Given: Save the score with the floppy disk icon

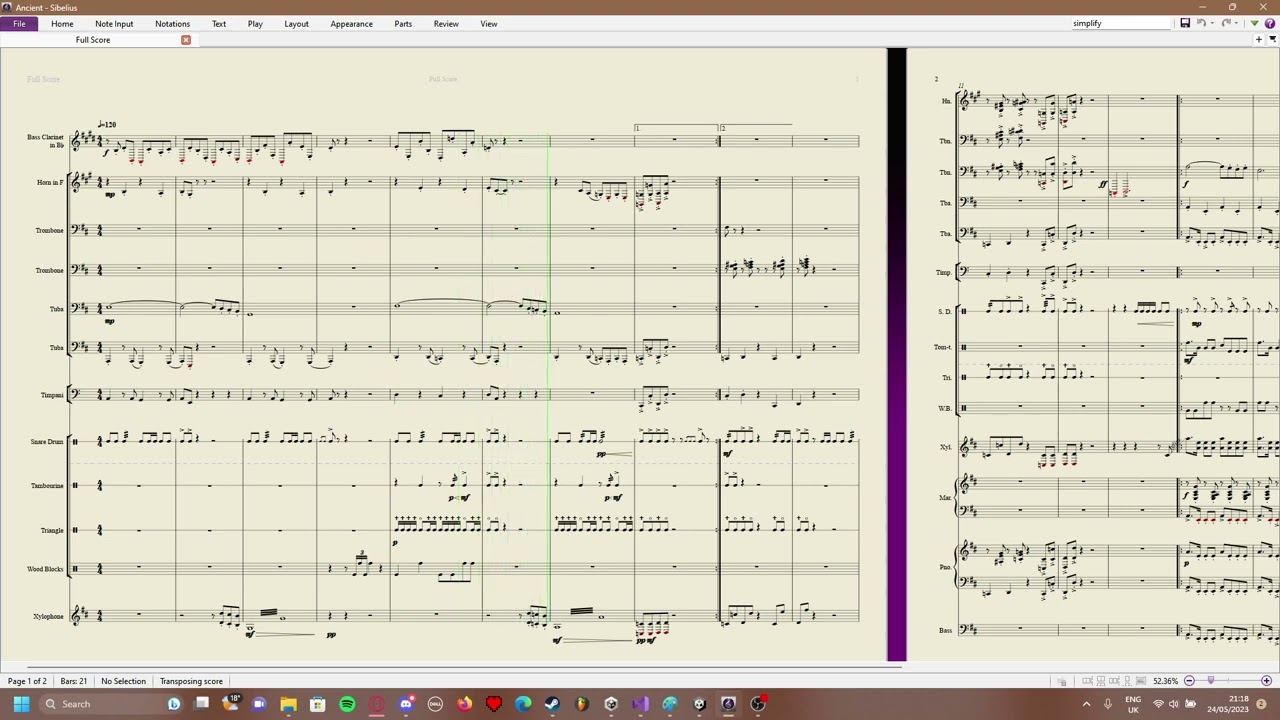Looking at the screenshot, I should pos(1185,23).
